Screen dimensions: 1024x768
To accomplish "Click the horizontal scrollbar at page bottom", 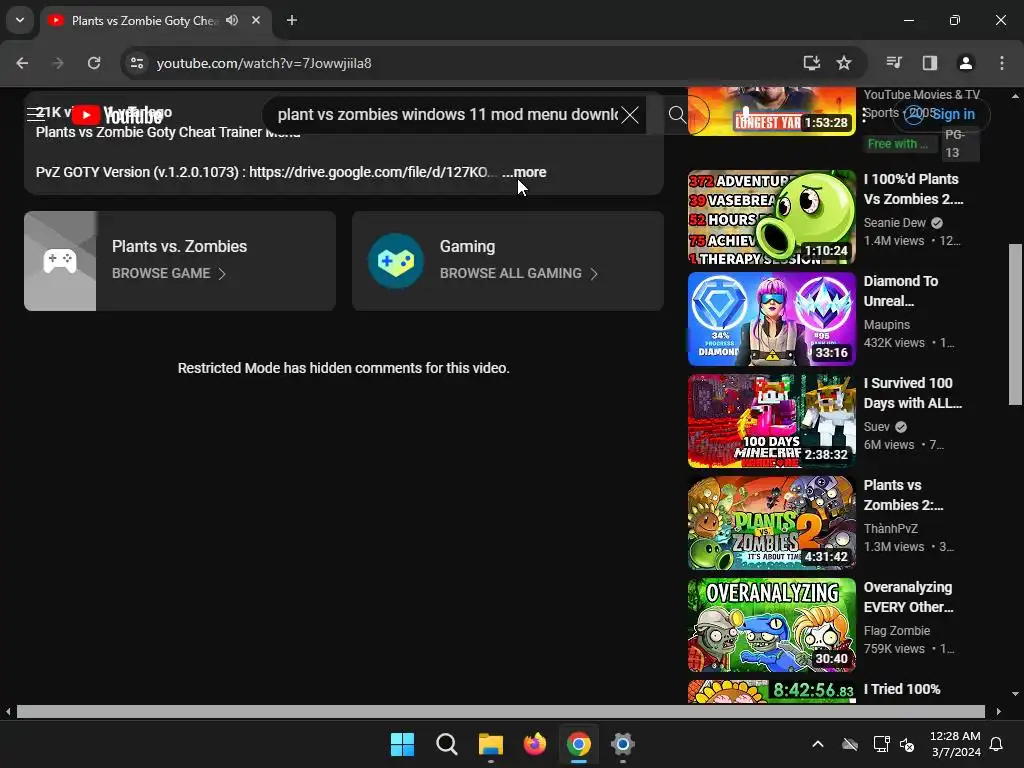I will pyautogui.click(x=500, y=712).
